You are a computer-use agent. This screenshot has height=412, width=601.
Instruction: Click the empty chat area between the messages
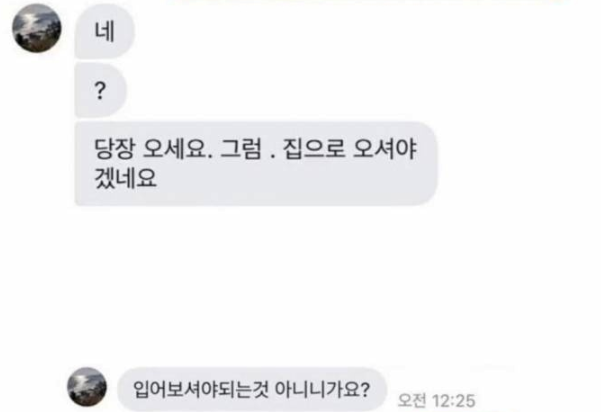click(x=300, y=286)
